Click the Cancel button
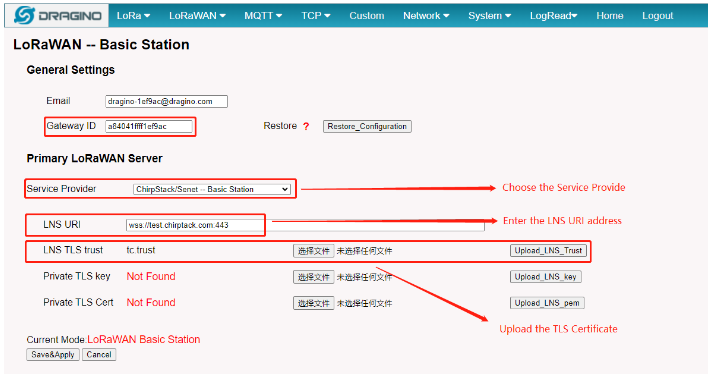 [99, 355]
